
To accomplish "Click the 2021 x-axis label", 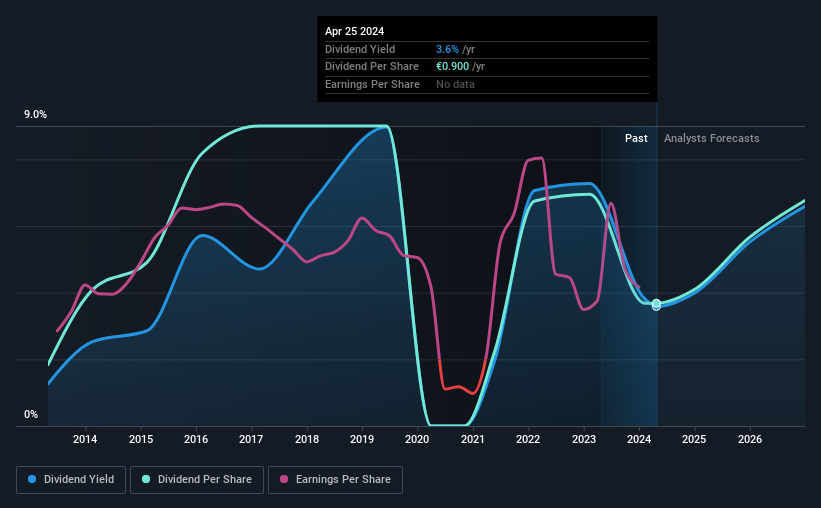I will click(473, 439).
